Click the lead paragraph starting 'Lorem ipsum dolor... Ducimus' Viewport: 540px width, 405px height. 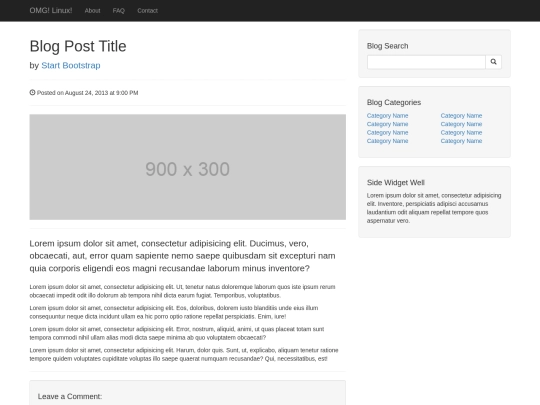pos(183,256)
